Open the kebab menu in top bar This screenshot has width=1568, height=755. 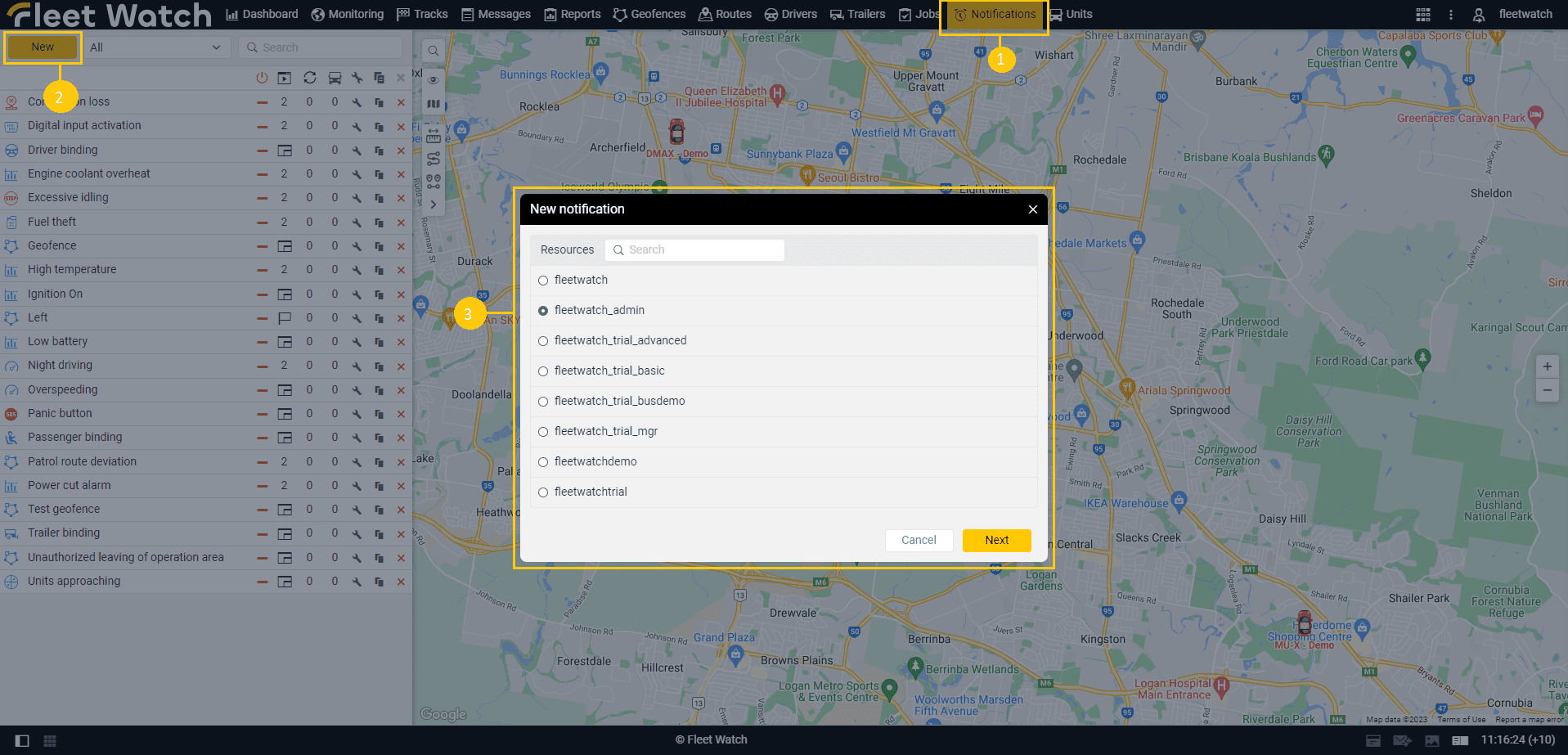click(1451, 15)
